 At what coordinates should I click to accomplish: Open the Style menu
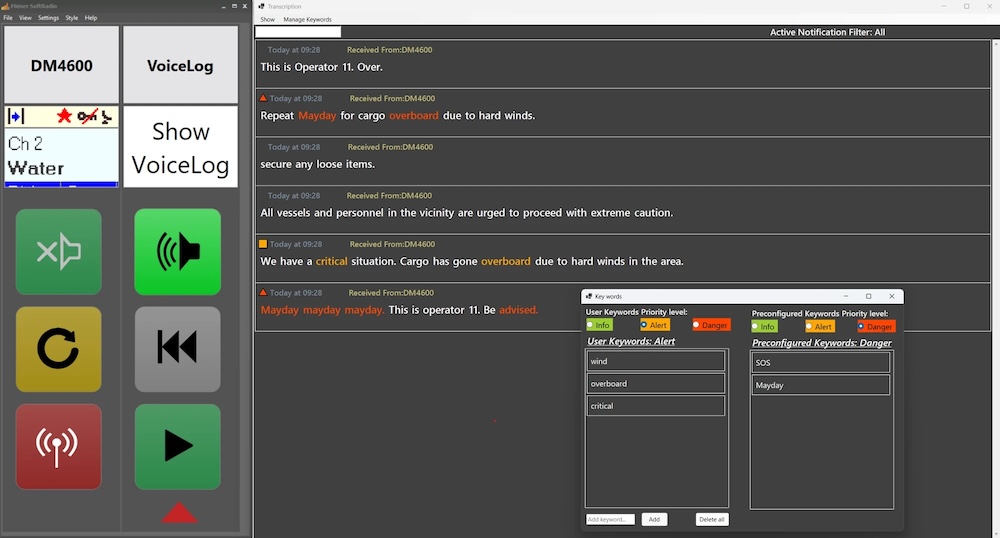71,18
